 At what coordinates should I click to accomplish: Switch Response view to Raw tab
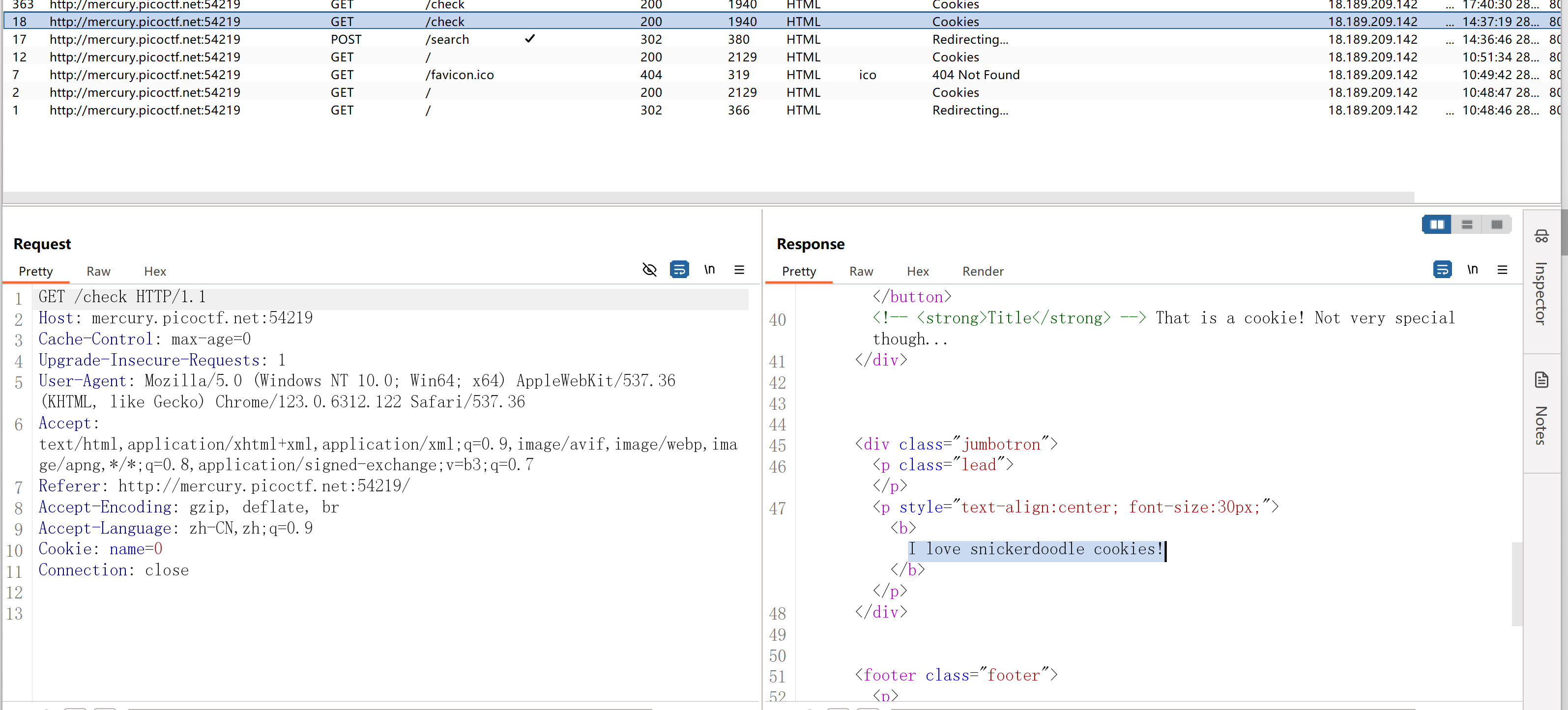861,271
